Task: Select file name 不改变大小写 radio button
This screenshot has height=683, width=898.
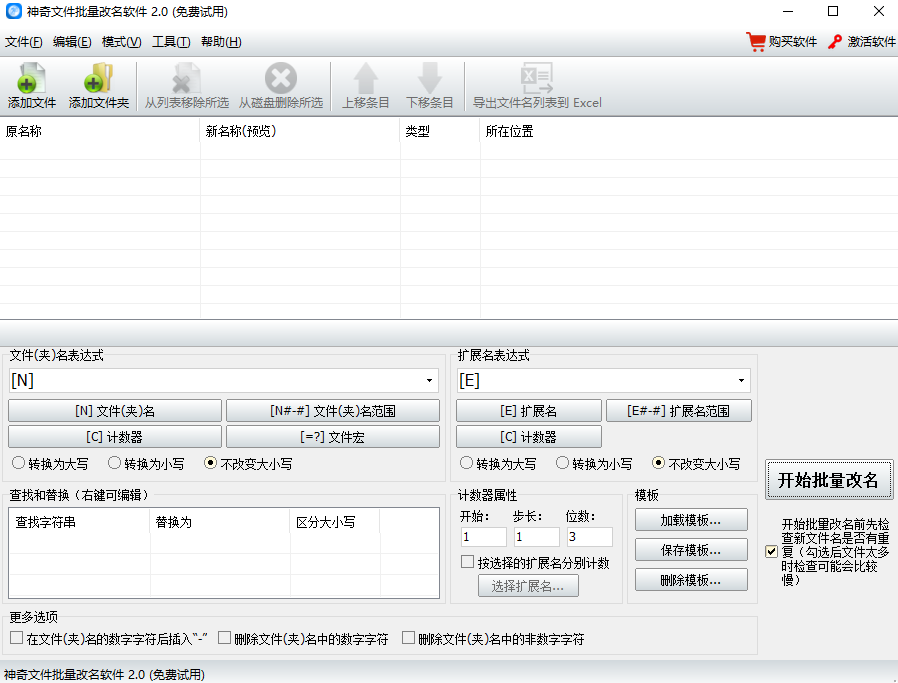Action: 211,463
